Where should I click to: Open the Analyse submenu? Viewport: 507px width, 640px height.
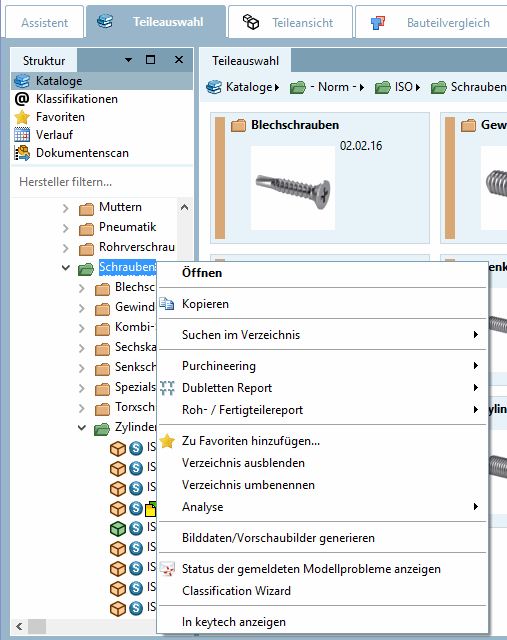[x=322, y=507]
